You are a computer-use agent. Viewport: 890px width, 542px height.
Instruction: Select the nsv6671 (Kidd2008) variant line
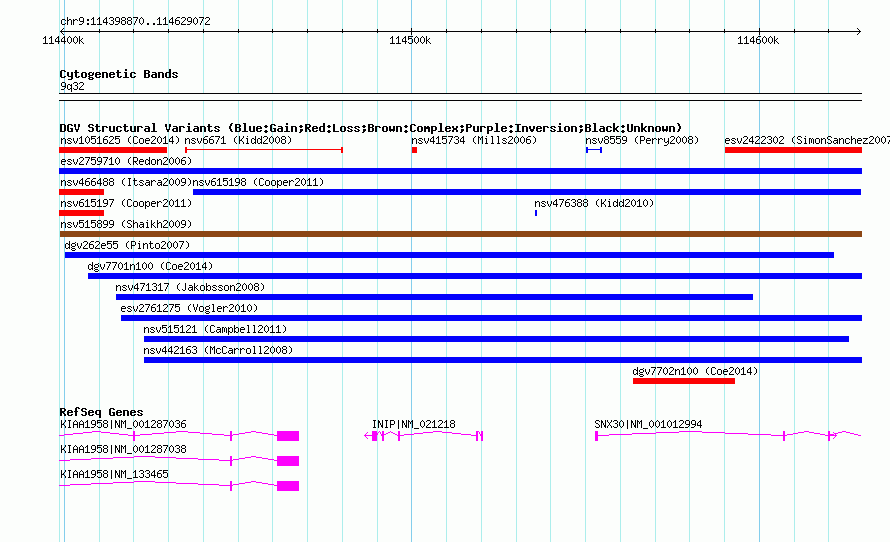point(264,150)
